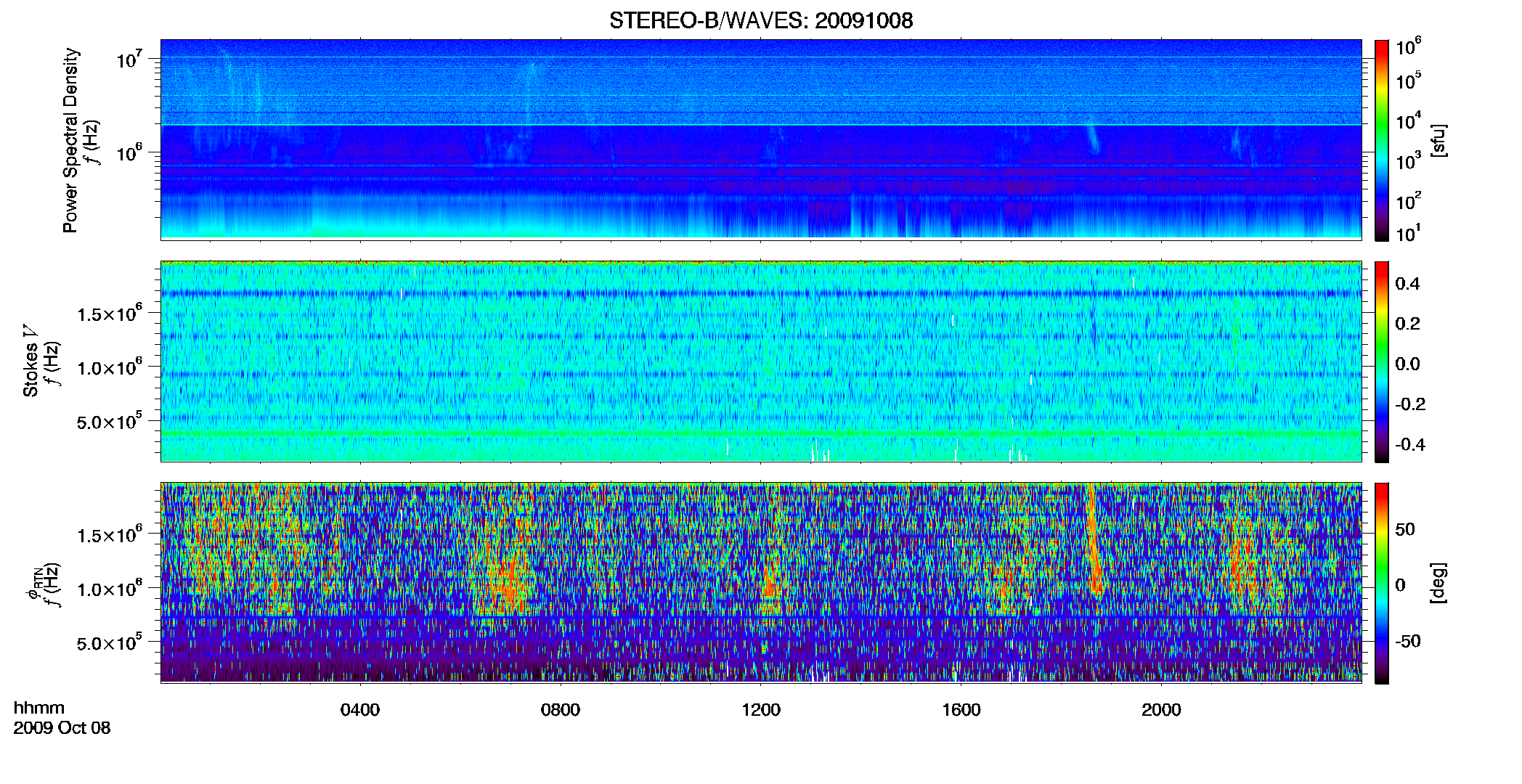The width and height of the screenshot is (1522, 784).
Task: Click the [deg] units label
Action: [1438, 583]
